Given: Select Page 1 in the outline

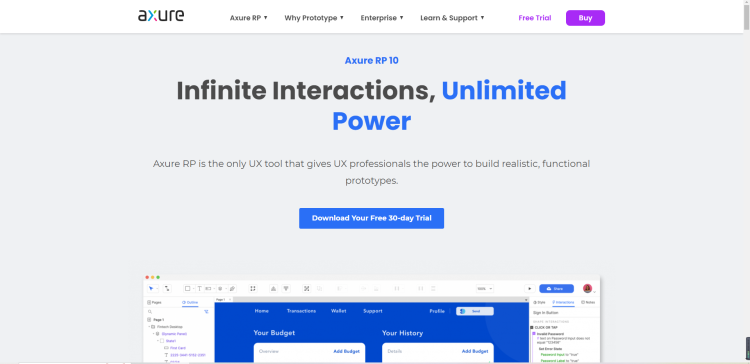Looking at the screenshot, I should click(155, 320).
